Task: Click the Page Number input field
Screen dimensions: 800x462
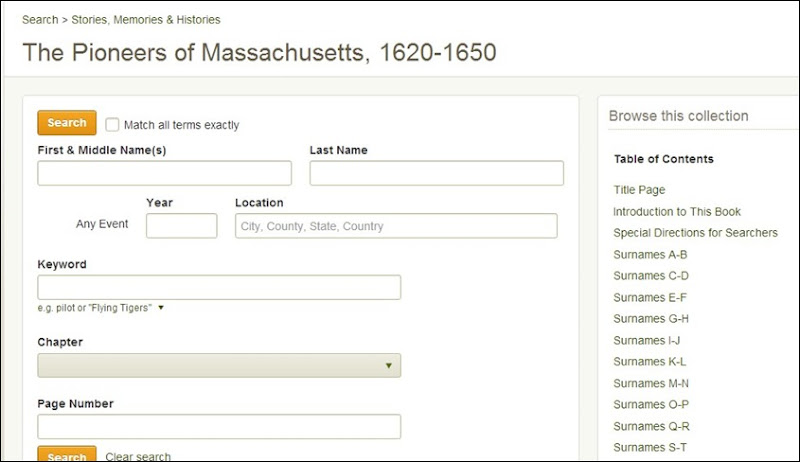Action: (219, 427)
